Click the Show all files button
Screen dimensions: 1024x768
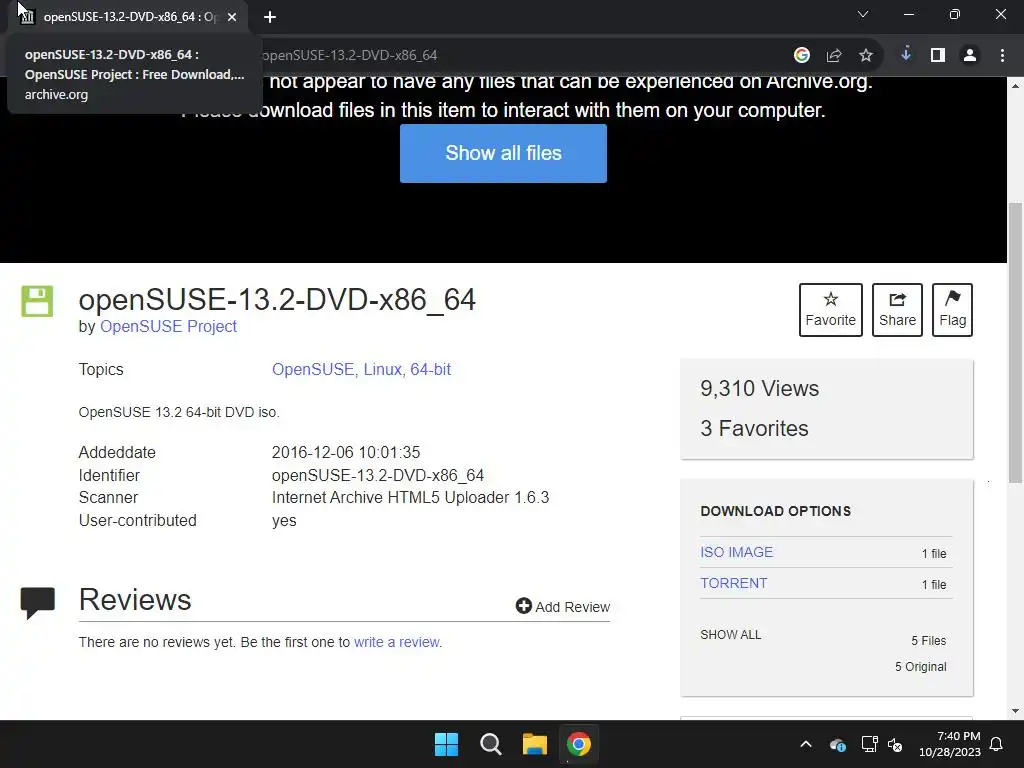pos(503,153)
